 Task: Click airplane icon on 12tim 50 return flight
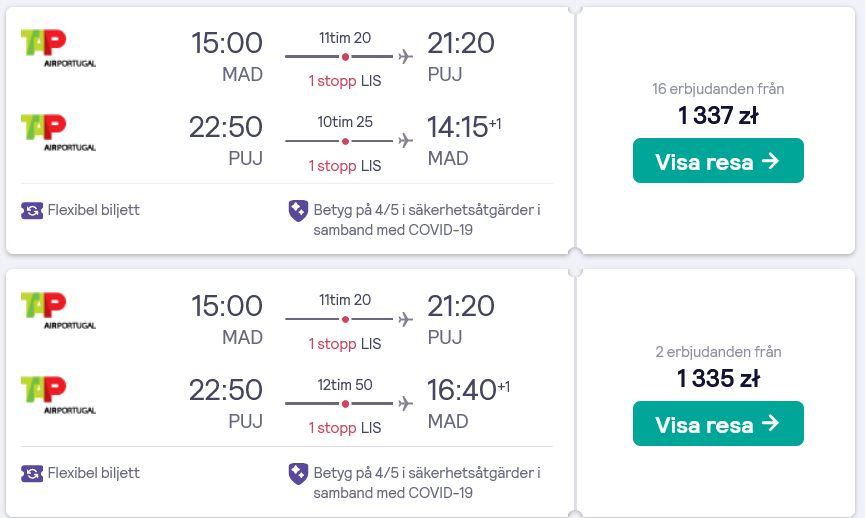coord(405,403)
